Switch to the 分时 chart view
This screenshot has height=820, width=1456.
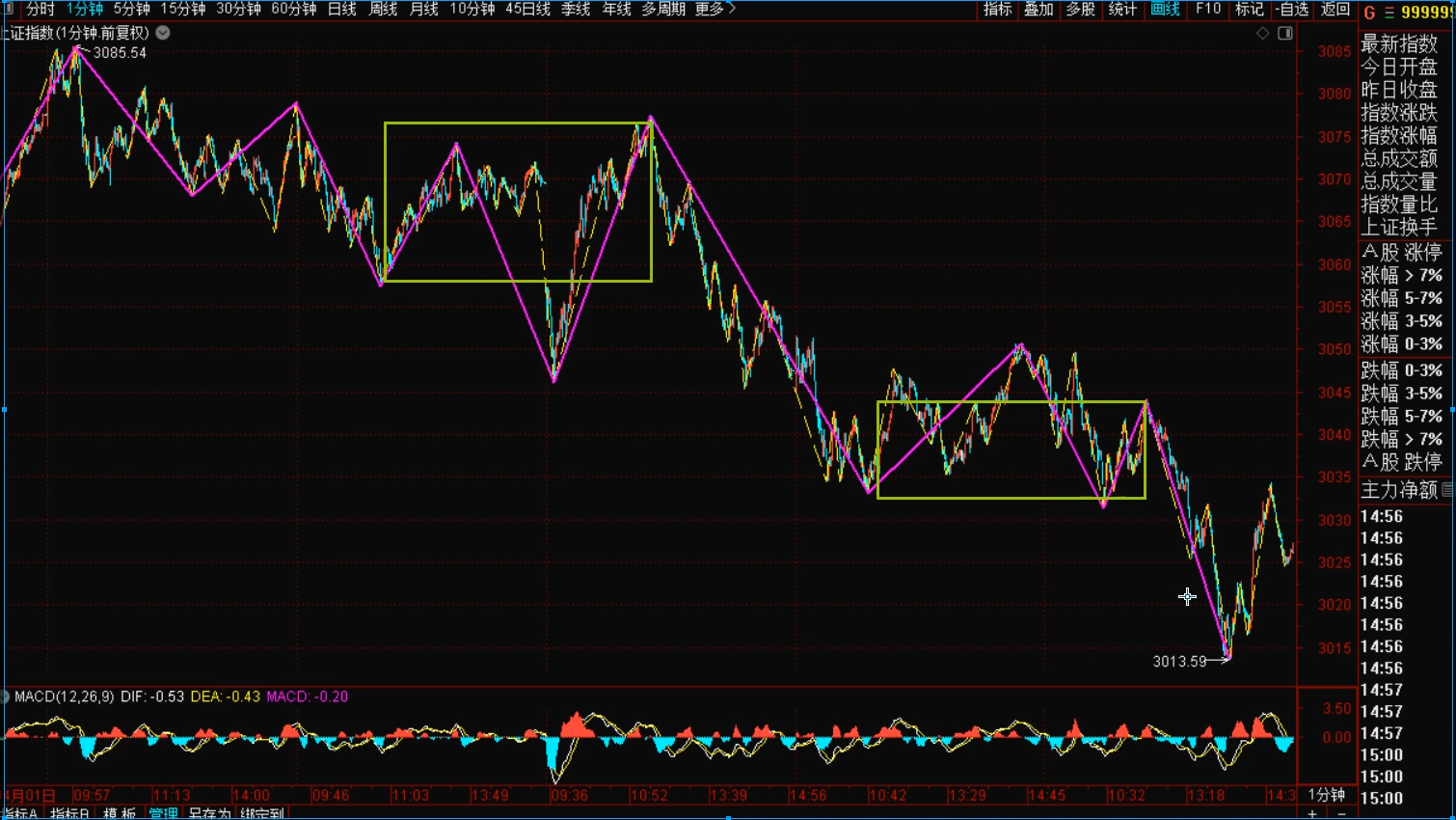coord(40,9)
